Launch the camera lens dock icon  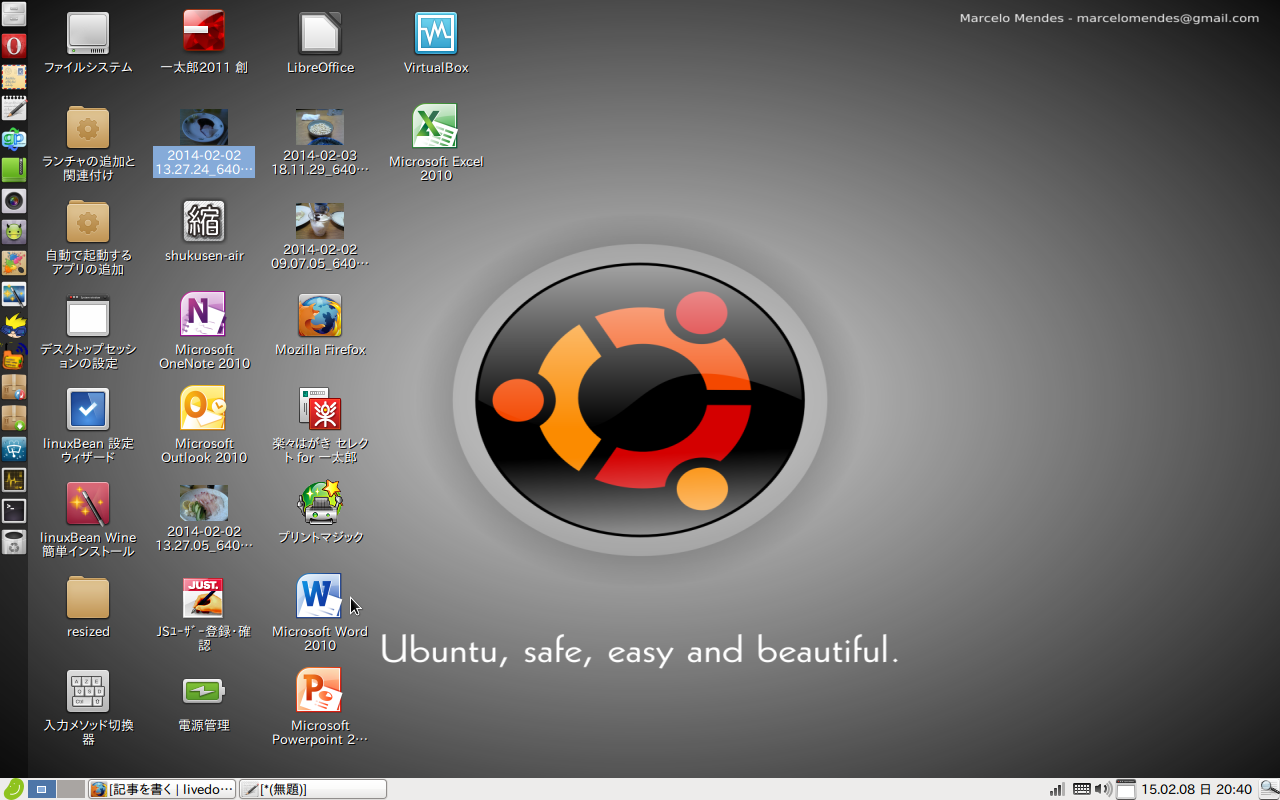(14, 201)
